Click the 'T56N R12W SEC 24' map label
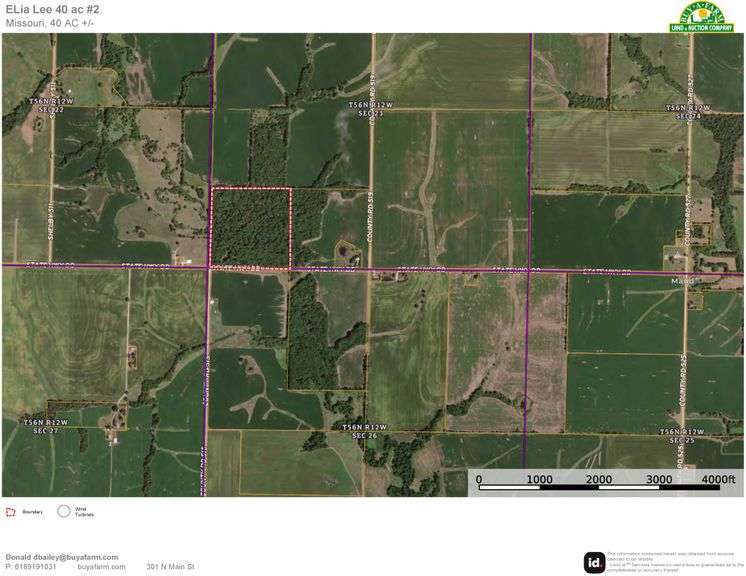746x576 pixels. [x=688, y=112]
